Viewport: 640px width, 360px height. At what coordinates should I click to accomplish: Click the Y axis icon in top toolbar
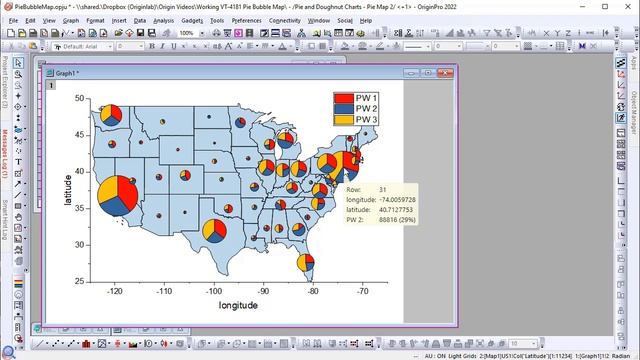(x=557, y=33)
